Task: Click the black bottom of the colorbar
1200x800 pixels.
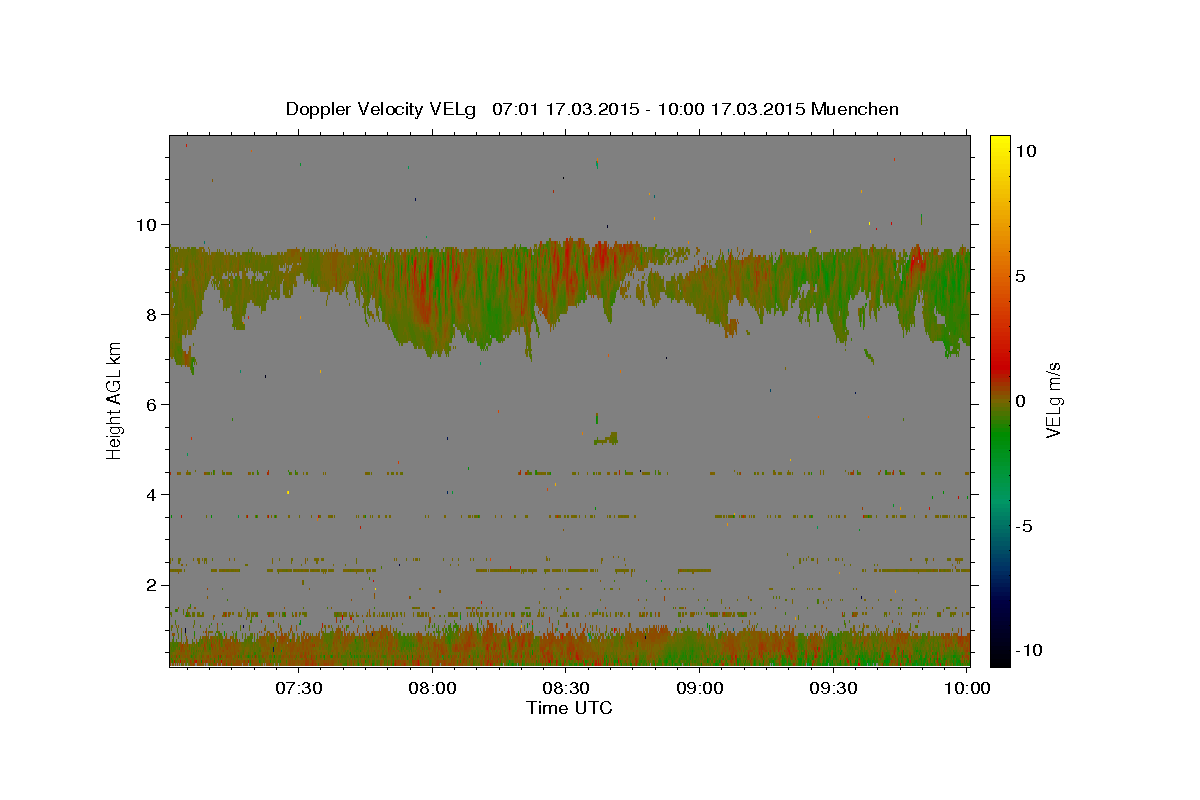Action: click(x=1000, y=657)
